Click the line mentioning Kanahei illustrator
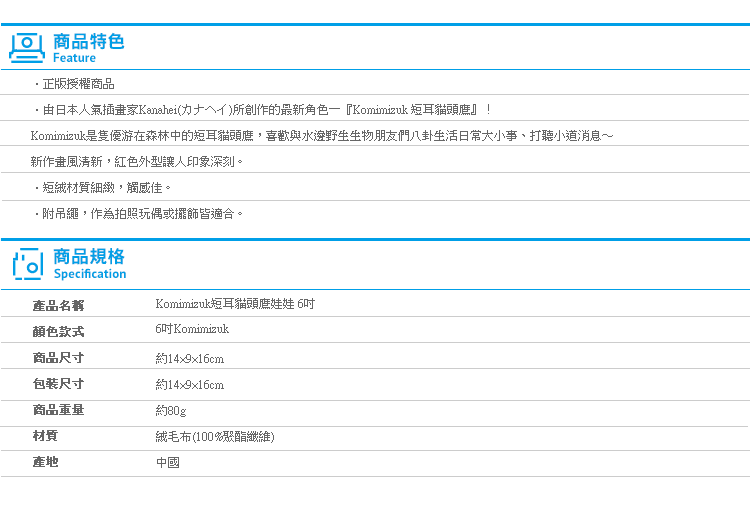750x528 pixels. click(262, 110)
